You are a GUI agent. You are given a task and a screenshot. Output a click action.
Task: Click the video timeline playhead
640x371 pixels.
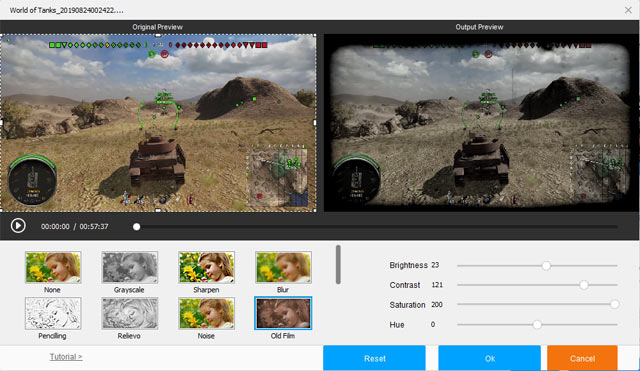137,227
